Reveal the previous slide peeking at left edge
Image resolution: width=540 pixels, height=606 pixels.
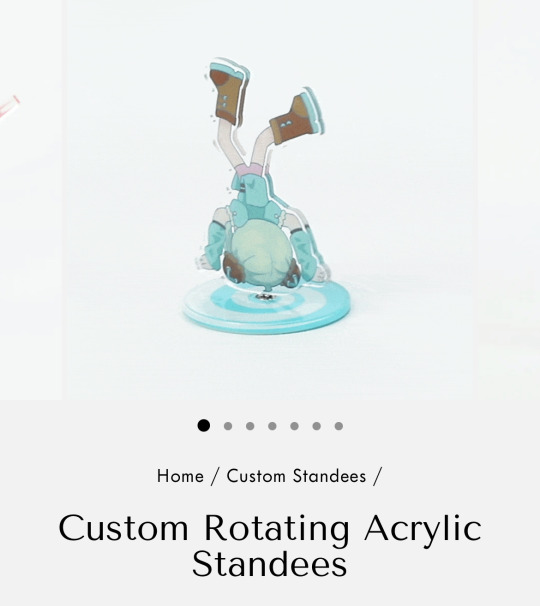pyautogui.click(x=31, y=200)
